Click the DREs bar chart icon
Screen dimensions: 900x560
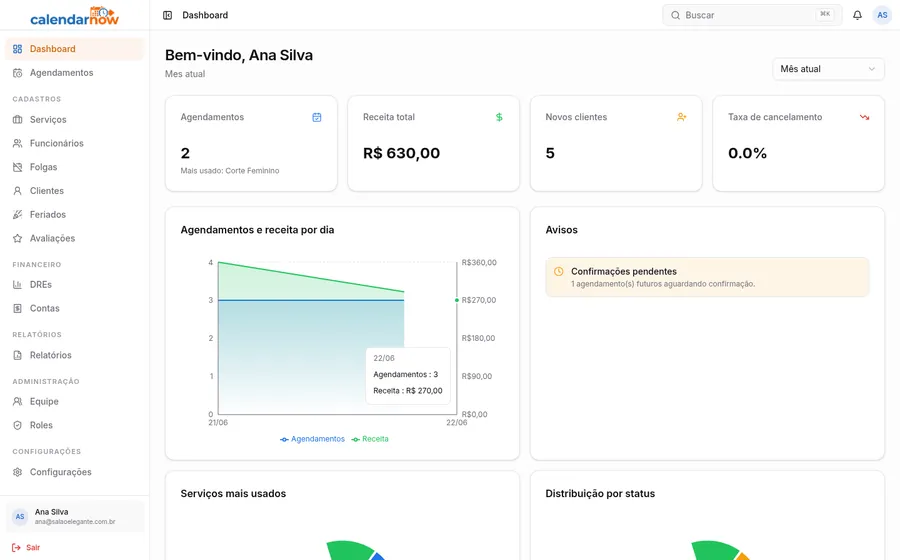click(18, 285)
